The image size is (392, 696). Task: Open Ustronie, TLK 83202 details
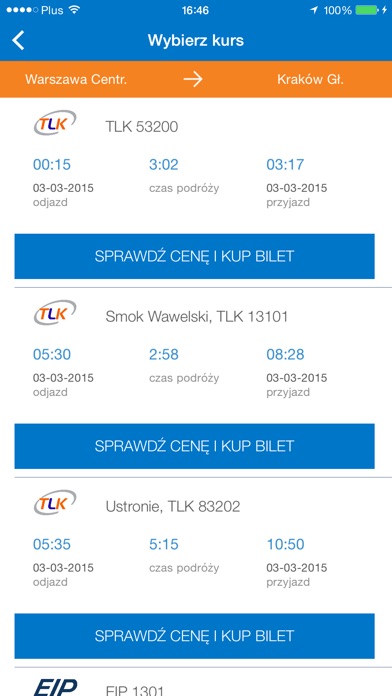173,506
